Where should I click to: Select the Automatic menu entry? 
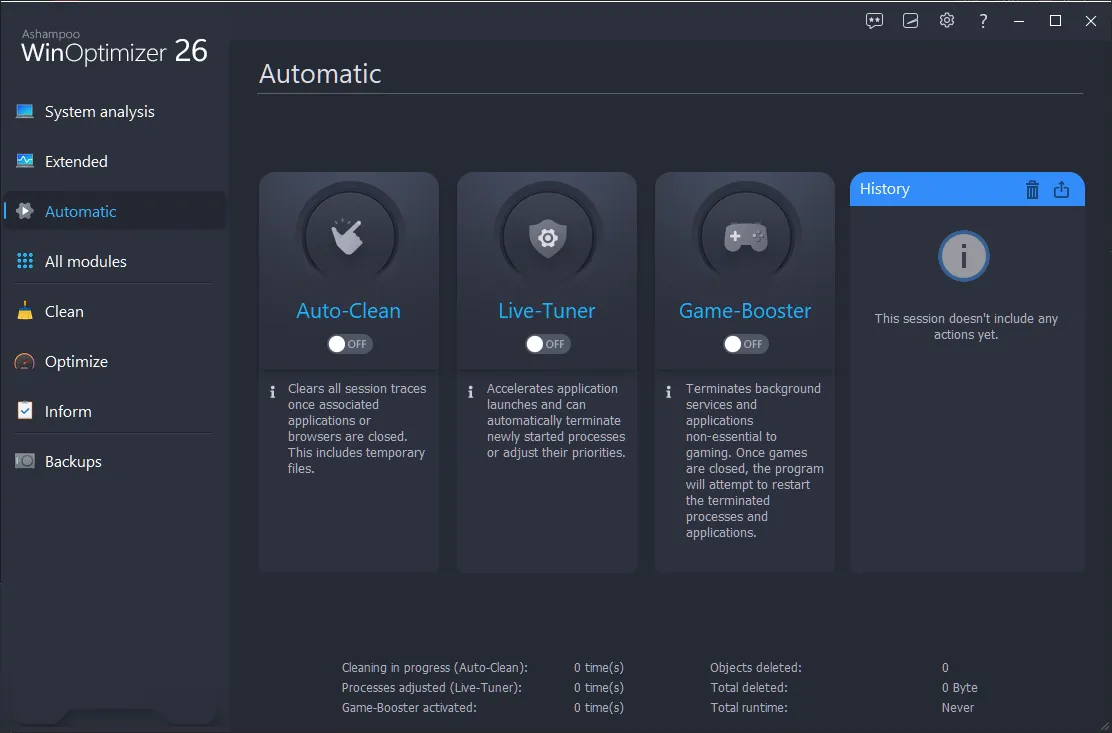coord(80,211)
